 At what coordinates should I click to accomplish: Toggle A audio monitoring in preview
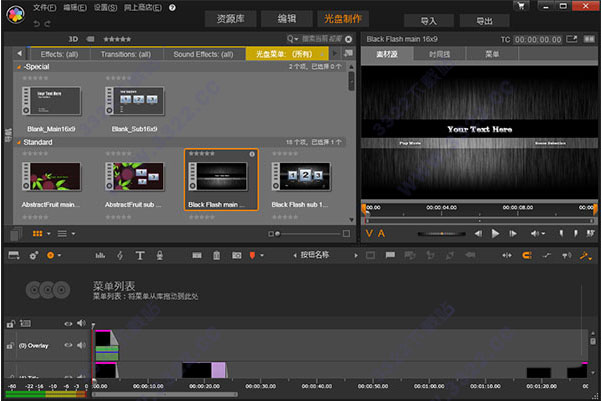tap(381, 233)
